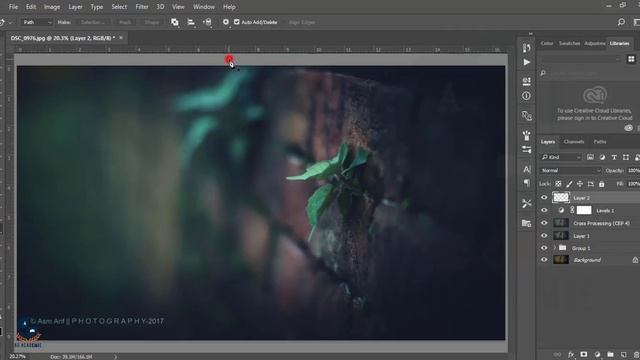Open the Properties panel icon
The width and height of the screenshot is (640, 360).
tap(527, 81)
